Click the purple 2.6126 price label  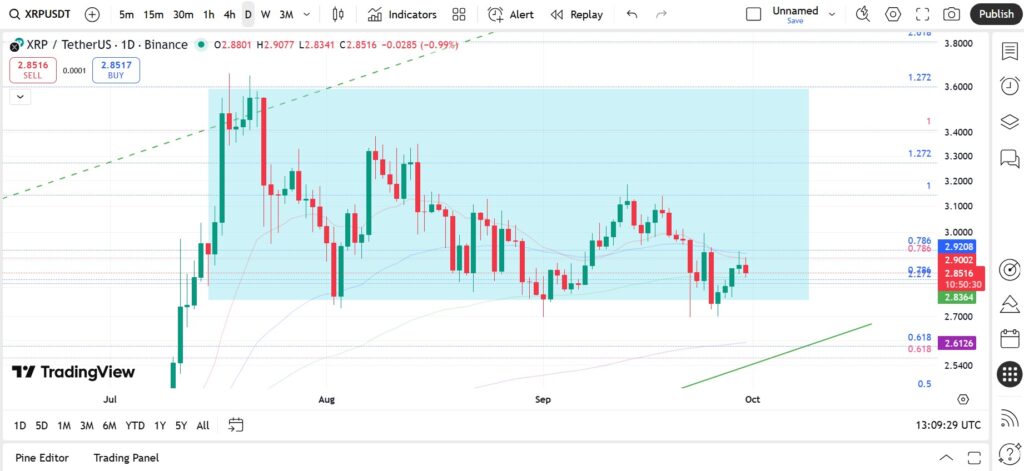tap(957, 343)
